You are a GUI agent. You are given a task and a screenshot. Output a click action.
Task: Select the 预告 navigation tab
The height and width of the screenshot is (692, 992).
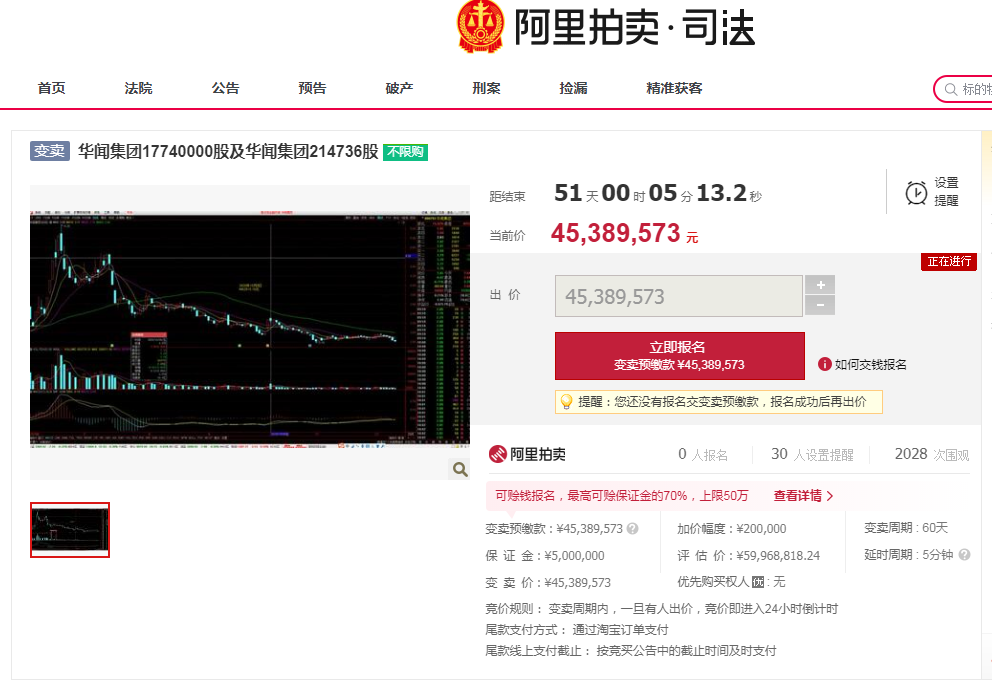pyautogui.click(x=312, y=88)
